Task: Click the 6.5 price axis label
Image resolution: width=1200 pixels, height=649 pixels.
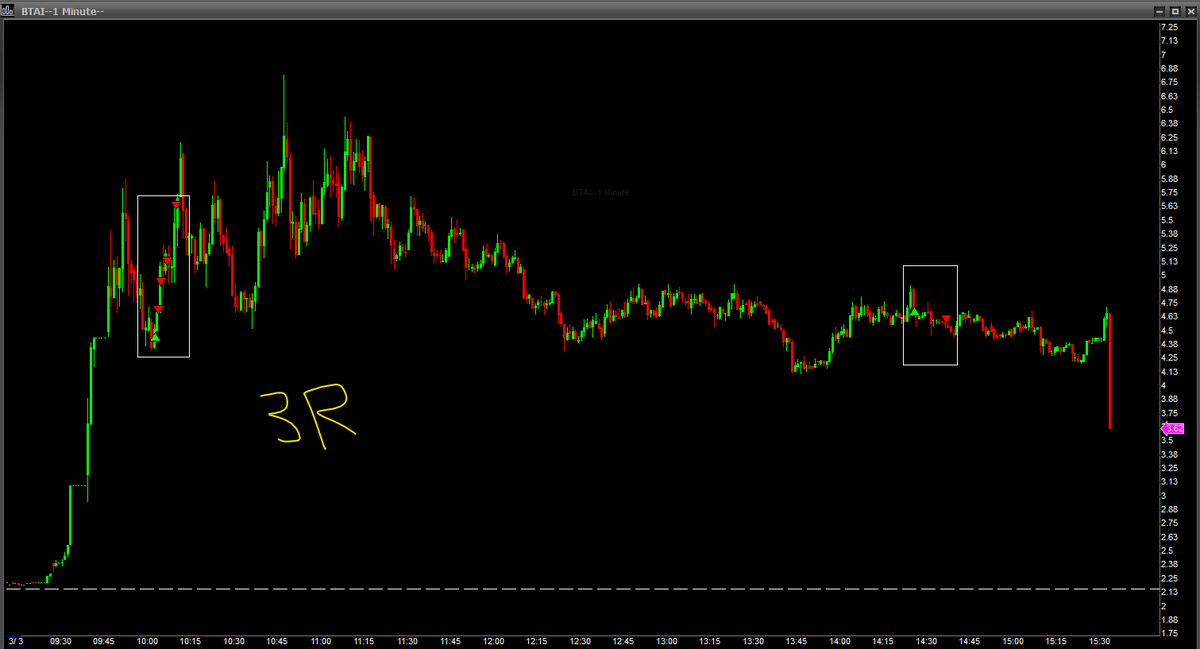Action: pyautogui.click(x=1166, y=109)
